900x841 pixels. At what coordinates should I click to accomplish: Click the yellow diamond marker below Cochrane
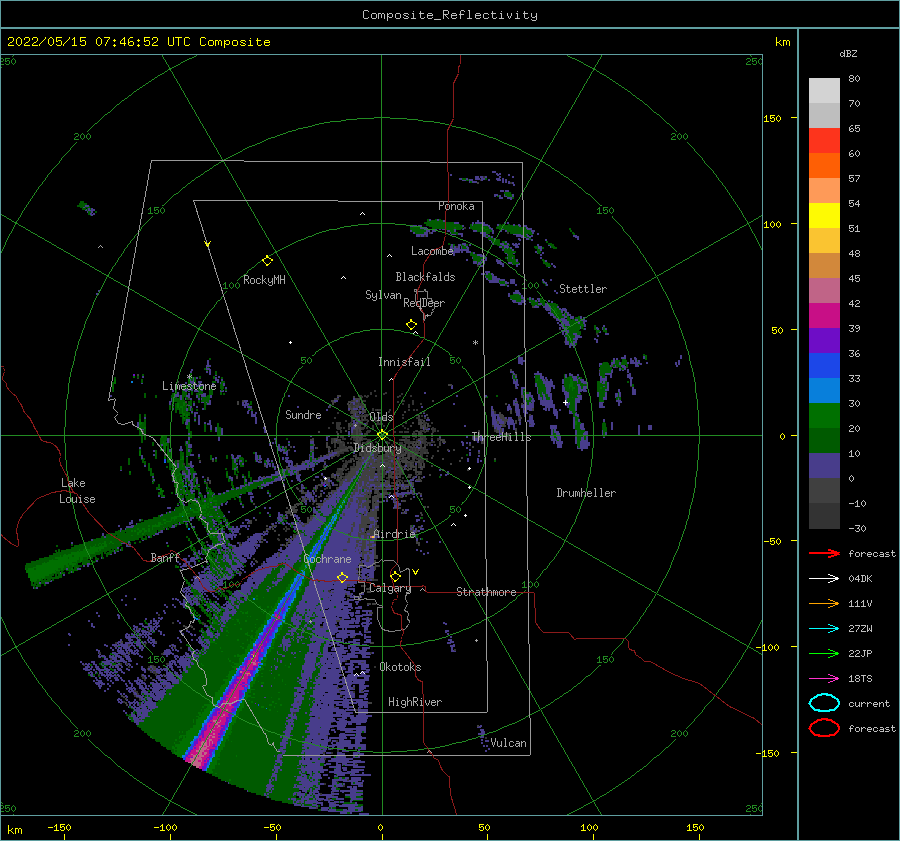pyautogui.click(x=342, y=577)
